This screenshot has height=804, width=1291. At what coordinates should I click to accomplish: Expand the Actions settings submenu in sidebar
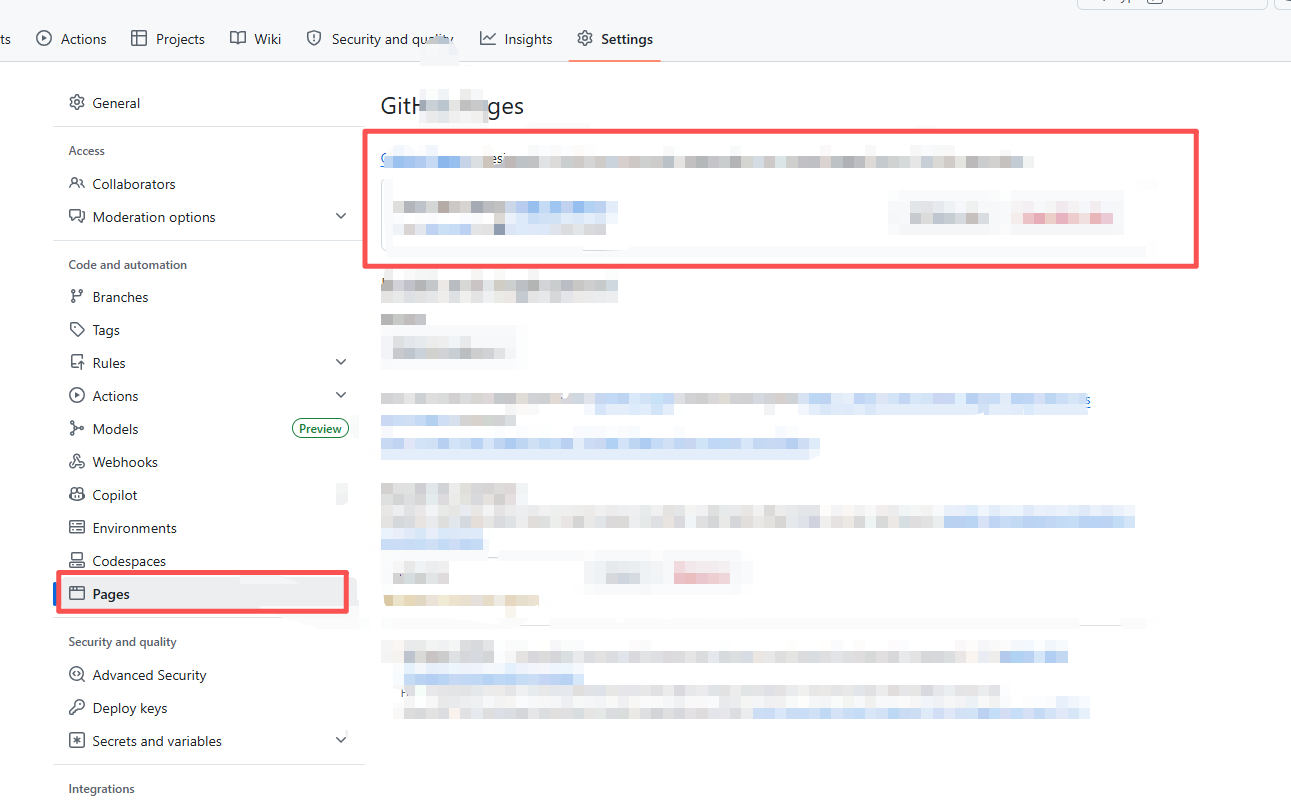tap(341, 396)
